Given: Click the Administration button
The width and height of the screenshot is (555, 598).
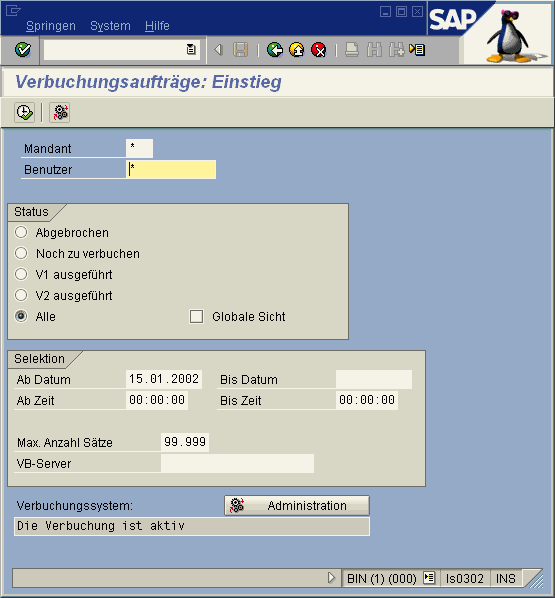Looking at the screenshot, I should coord(297,506).
